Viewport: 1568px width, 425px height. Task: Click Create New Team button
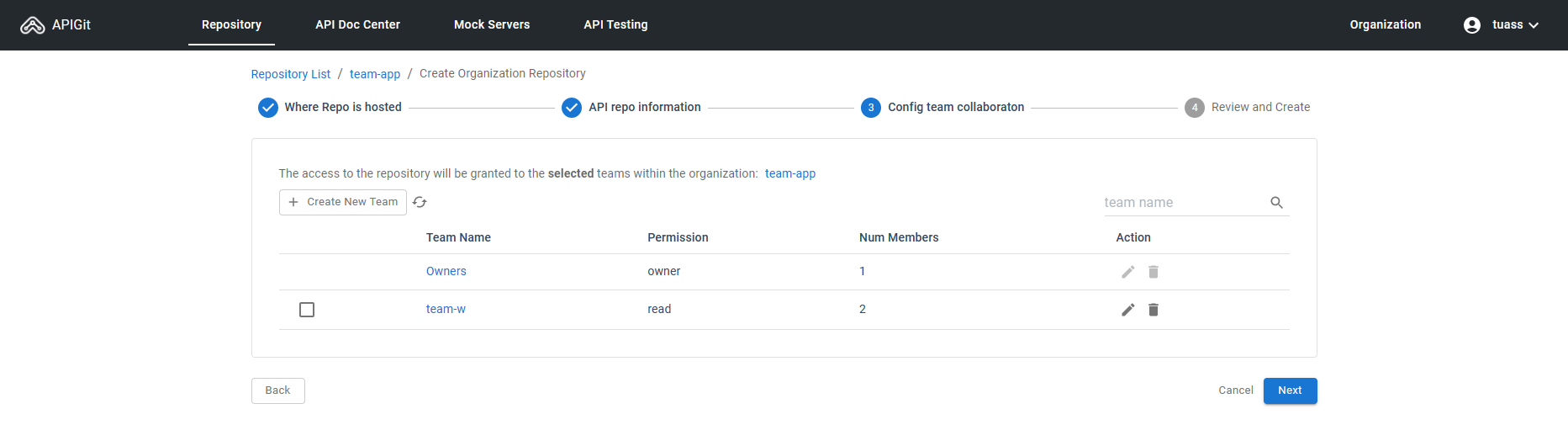coord(343,202)
